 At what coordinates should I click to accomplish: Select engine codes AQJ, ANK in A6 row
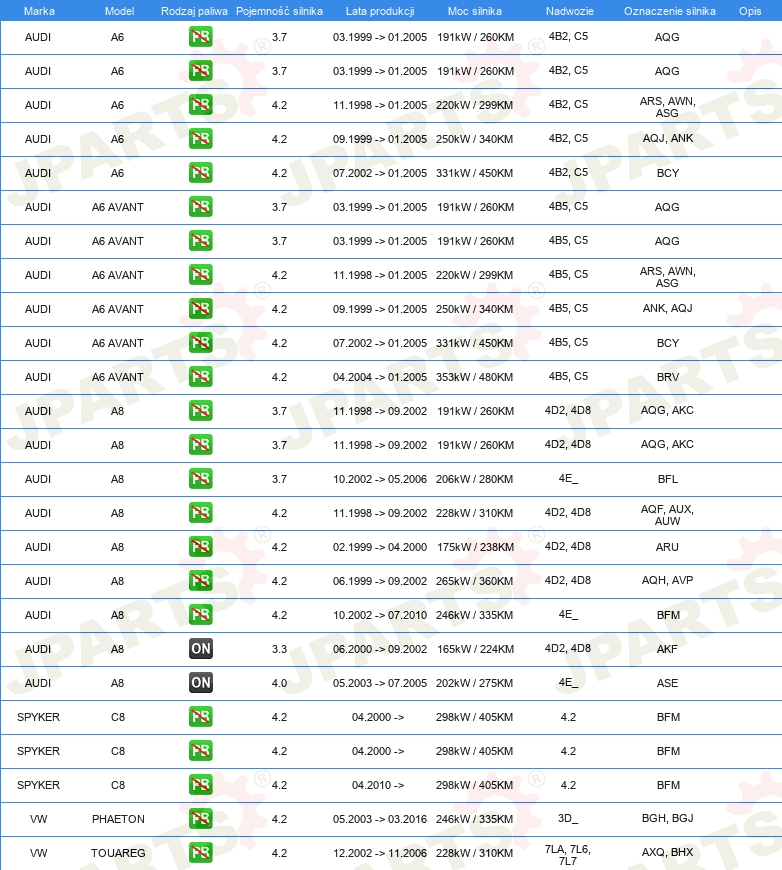(668, 138)
